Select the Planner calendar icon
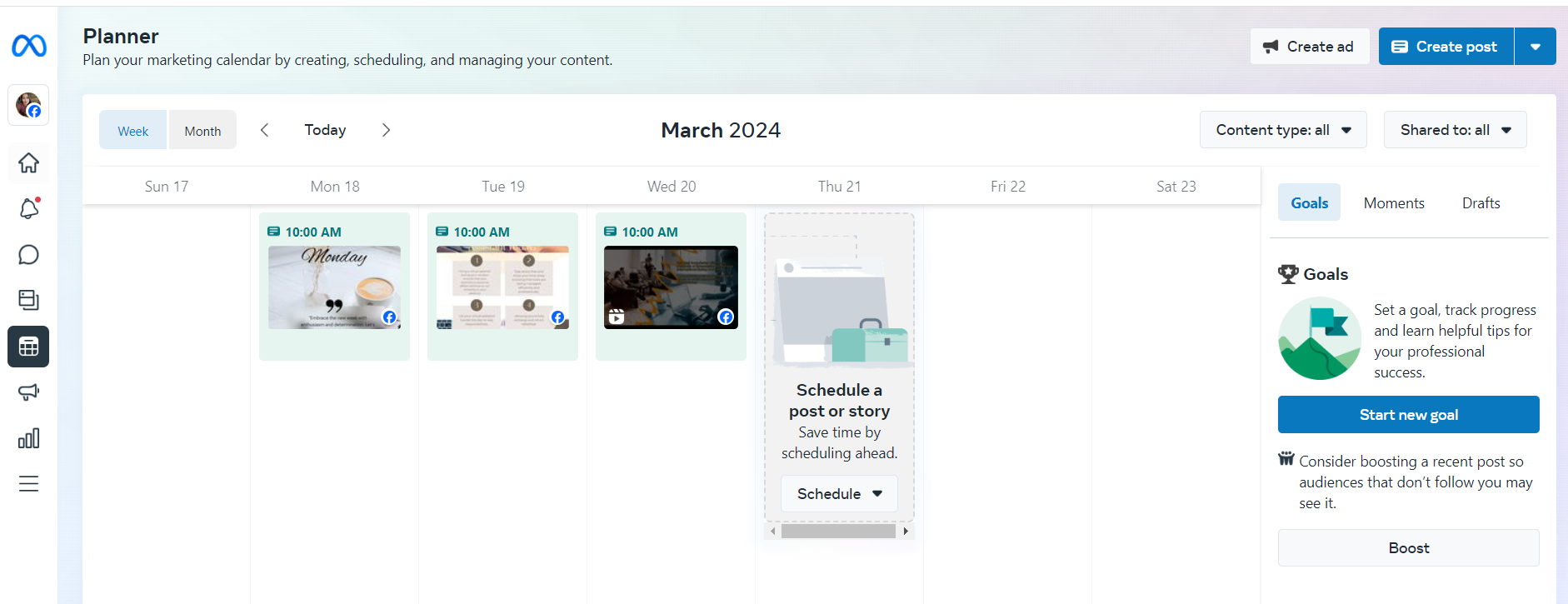 tap(28, 347)
